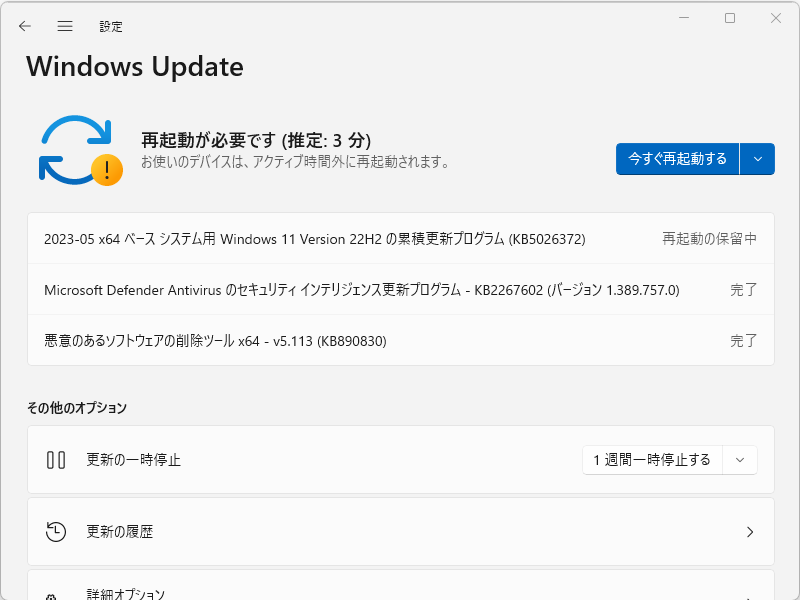Click the 設定 app title label
This screenshot has height=600, width=800.
coord(111,26)
